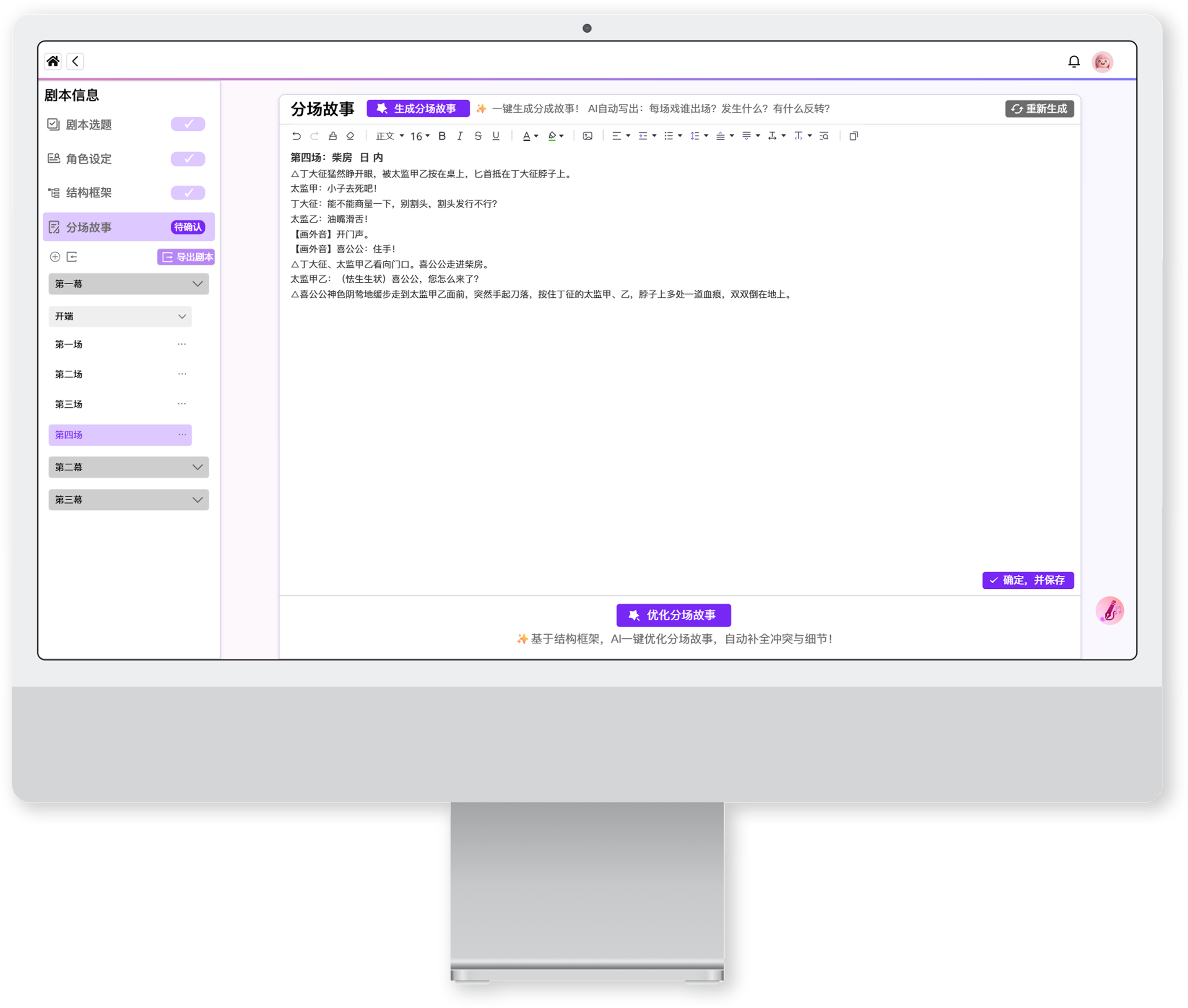Open the font color dropdown arrow
This screenshot has height=1008, width=1188.
coord(536,136)
